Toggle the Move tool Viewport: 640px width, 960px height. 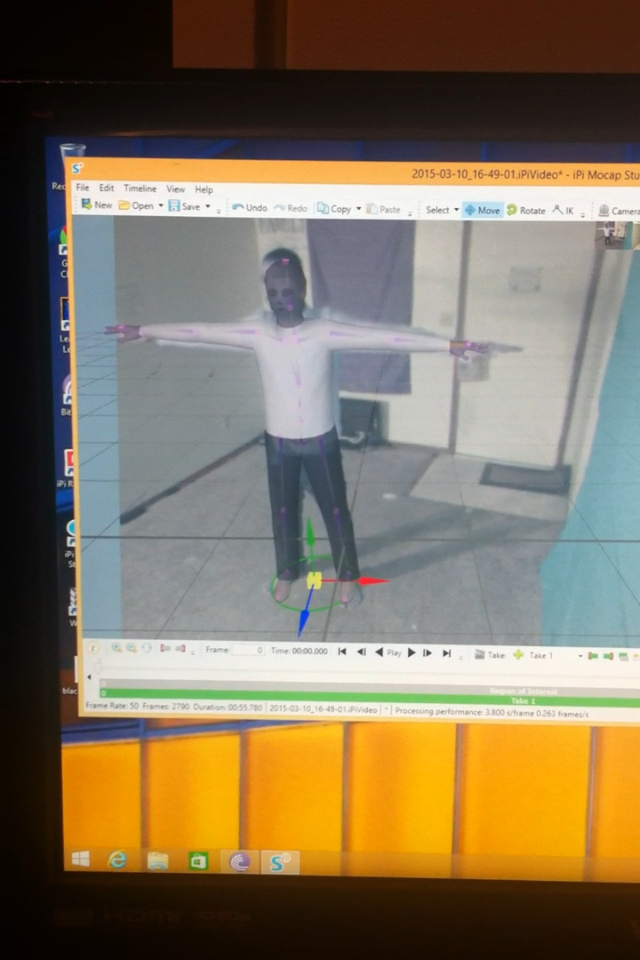(482, 210)
